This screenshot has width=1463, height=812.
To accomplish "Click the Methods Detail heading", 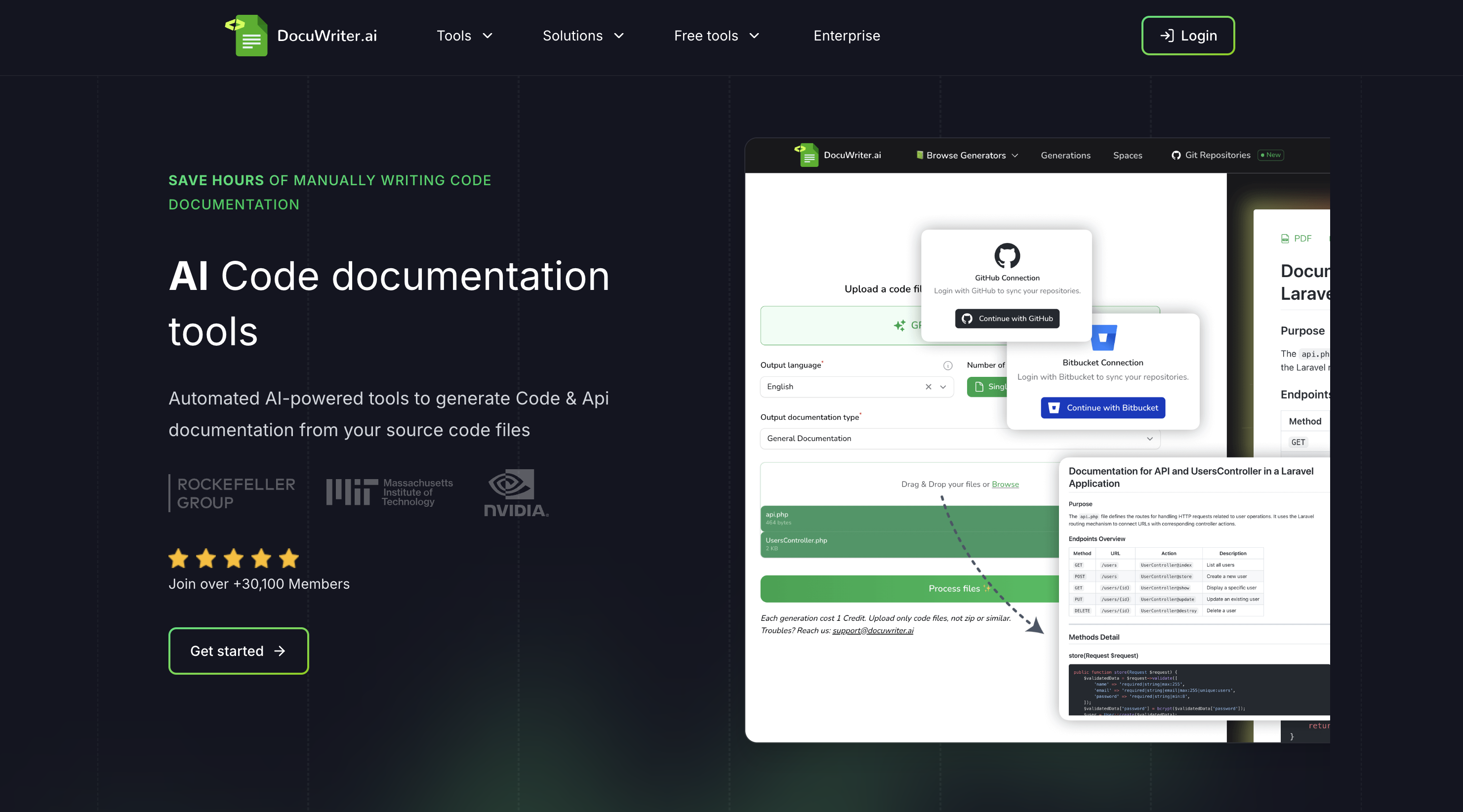I will point(1093,637).
